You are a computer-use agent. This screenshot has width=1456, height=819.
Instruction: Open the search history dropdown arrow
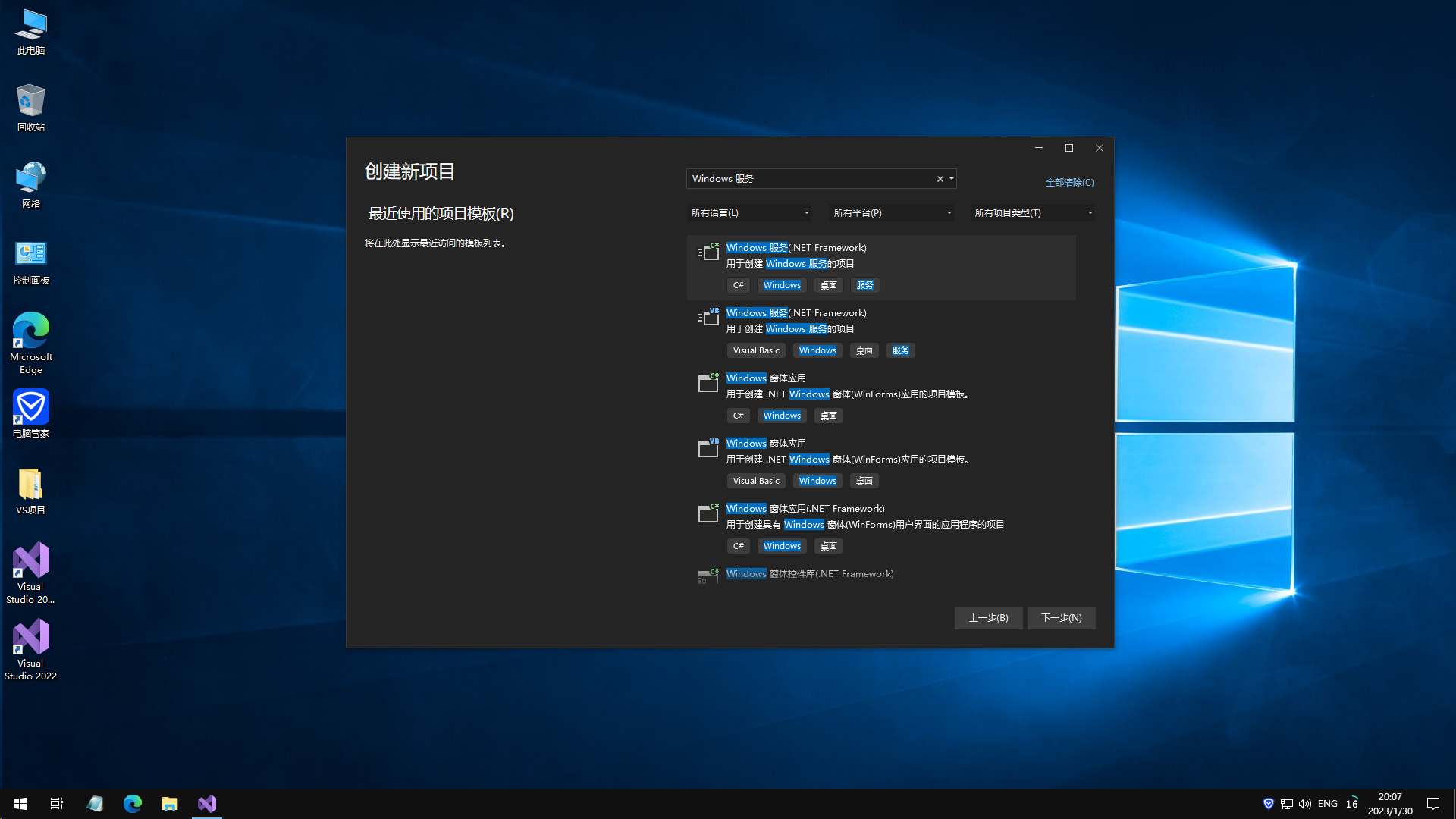click(x=952, y=179)
